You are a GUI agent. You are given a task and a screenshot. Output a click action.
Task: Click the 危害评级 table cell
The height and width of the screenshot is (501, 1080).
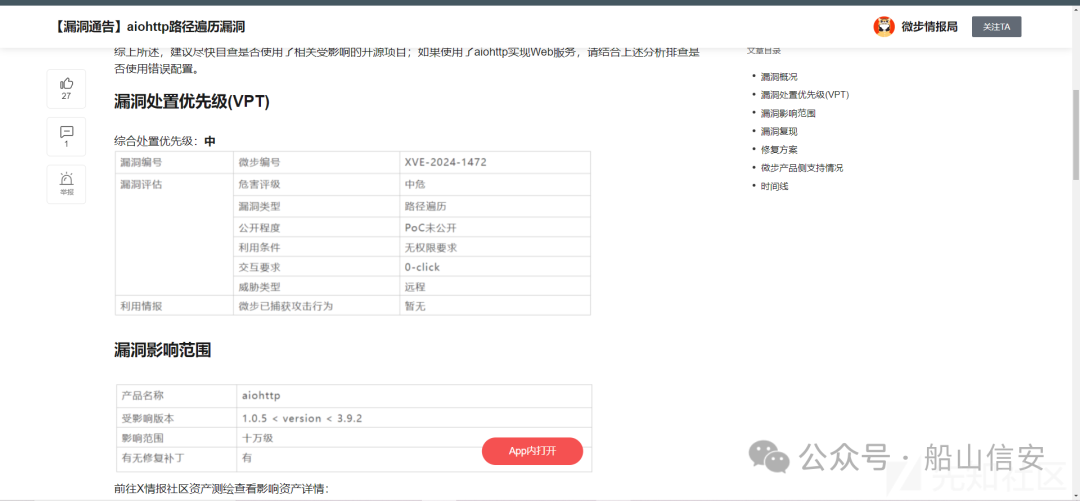click(x=316, y=185)
